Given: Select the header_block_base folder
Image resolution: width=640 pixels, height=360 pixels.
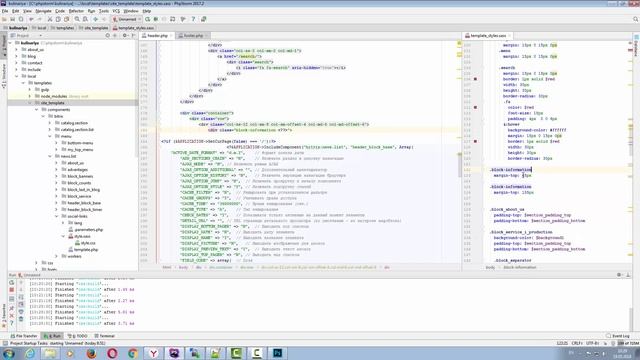Looking at the screenshot, I should [84, 203].
